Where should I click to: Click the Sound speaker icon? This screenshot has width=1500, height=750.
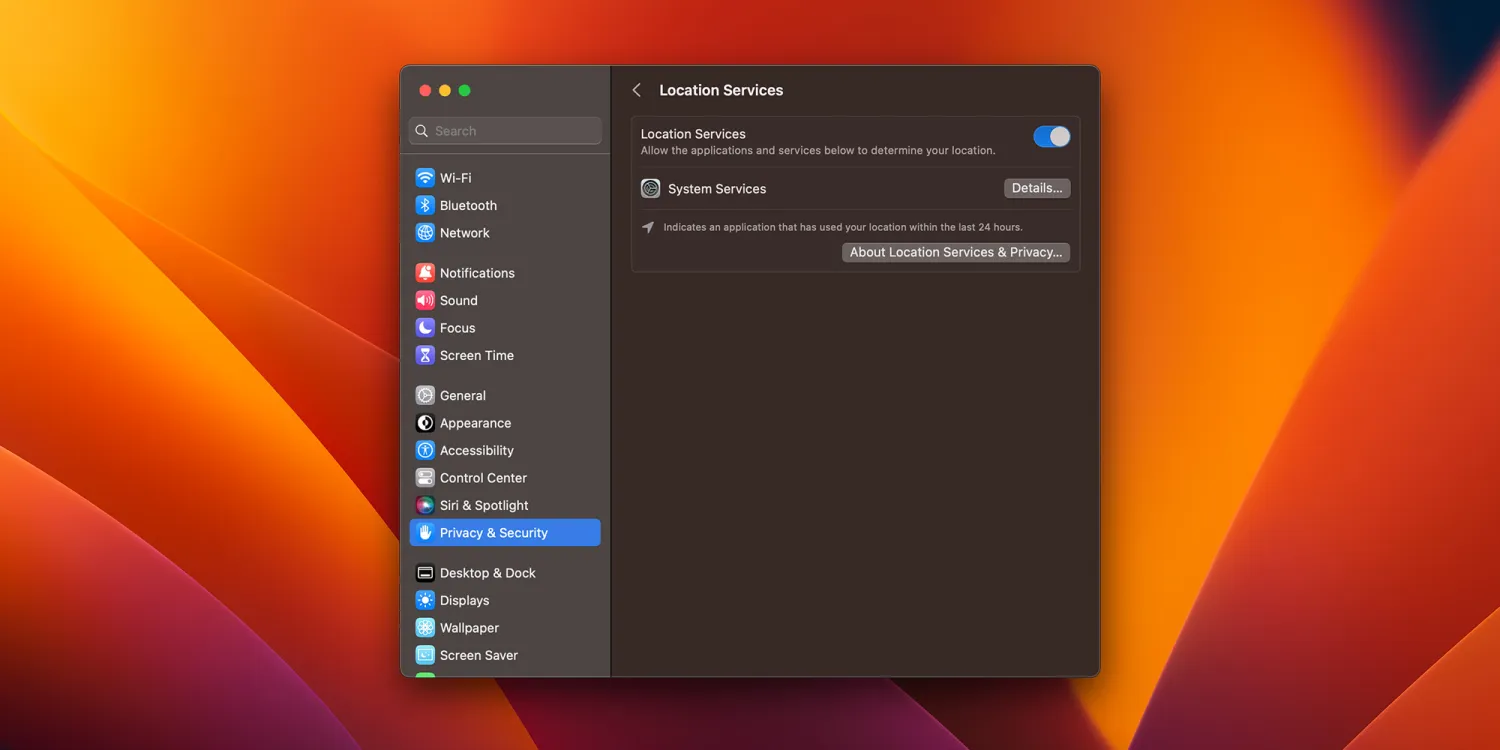coord(425,300)
